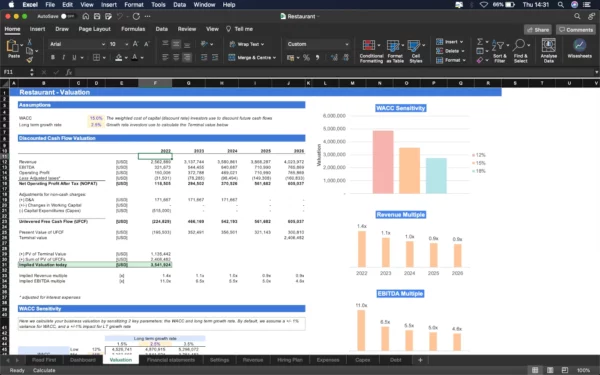
Task: Click the Paste clipboard icon
Action: 12,46
